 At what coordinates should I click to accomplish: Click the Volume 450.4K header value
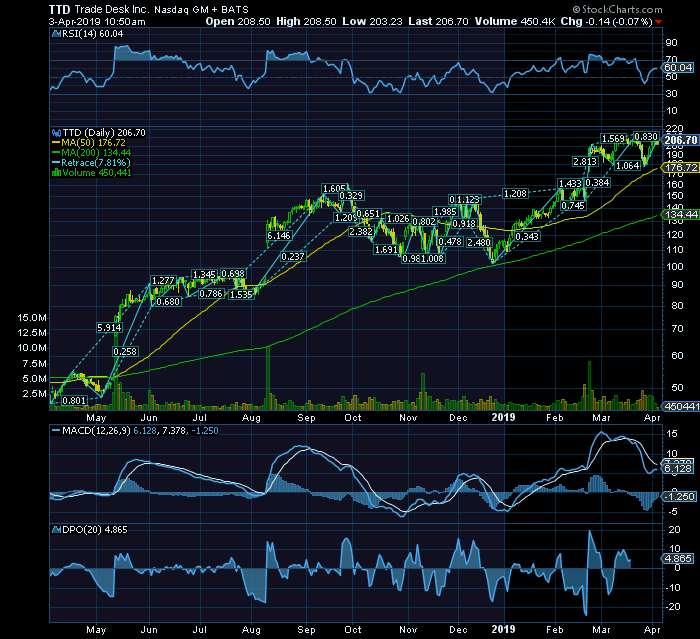[x=515, y=21]
